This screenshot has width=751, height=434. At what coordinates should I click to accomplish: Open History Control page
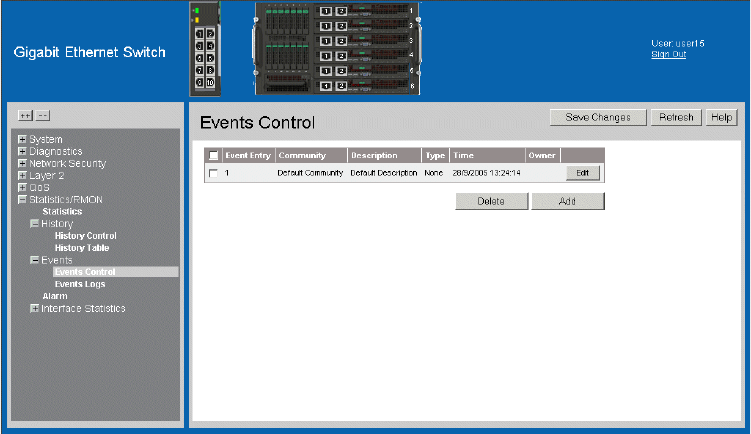coord(86,236)
